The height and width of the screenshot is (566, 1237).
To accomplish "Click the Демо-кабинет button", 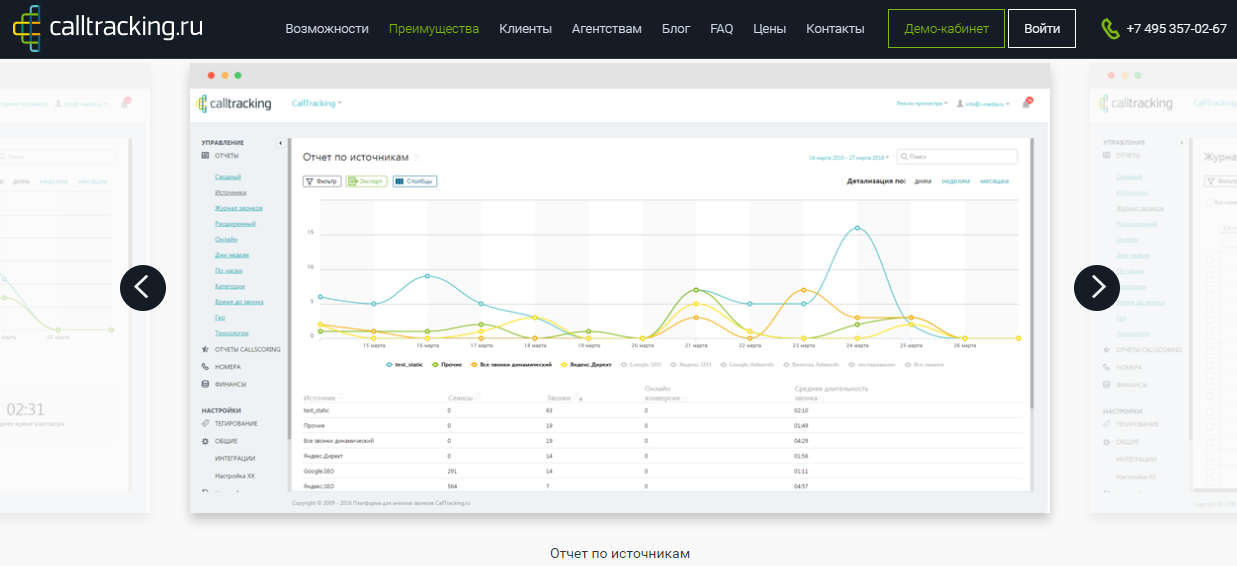I will click(945, 29).
